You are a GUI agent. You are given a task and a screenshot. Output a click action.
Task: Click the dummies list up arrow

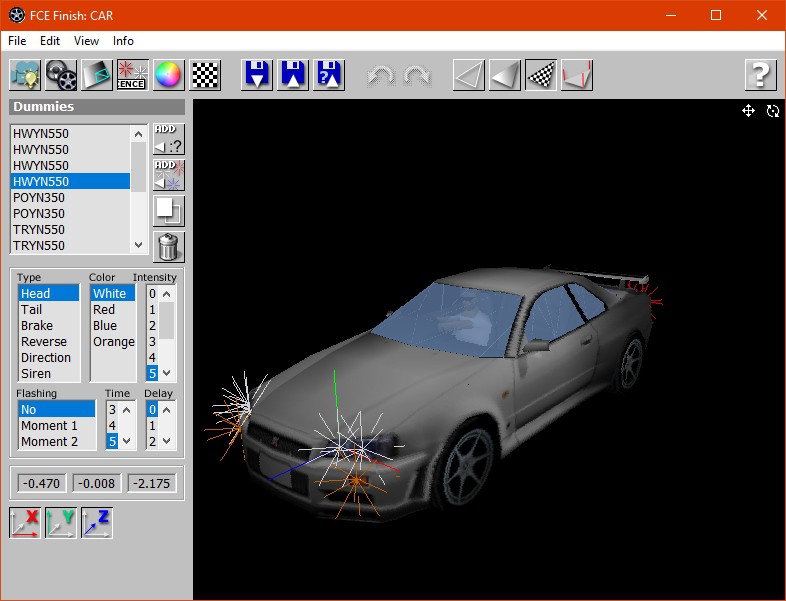click(x=138, y=134)
